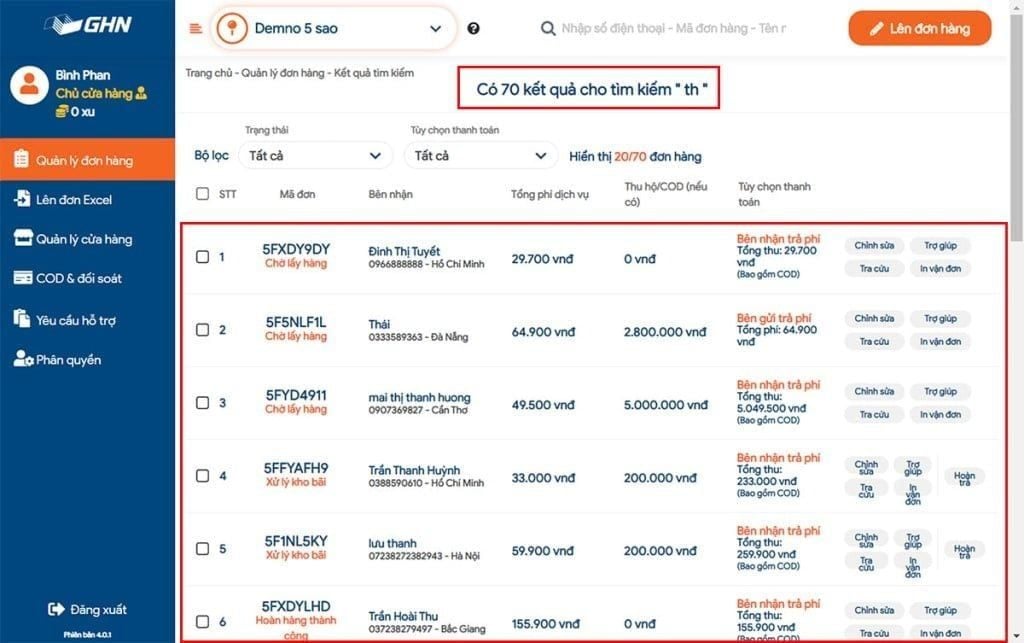Click Chỉnh sửa for order 5F5NLF1L
Viewport: 1024px width, 643px height.
click(874, 319)
